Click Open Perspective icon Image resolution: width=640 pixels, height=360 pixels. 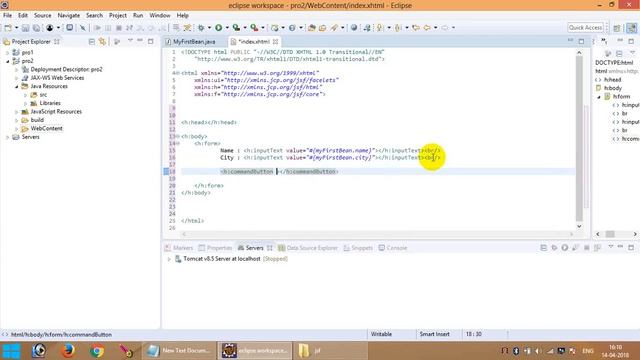pos(617,28)
